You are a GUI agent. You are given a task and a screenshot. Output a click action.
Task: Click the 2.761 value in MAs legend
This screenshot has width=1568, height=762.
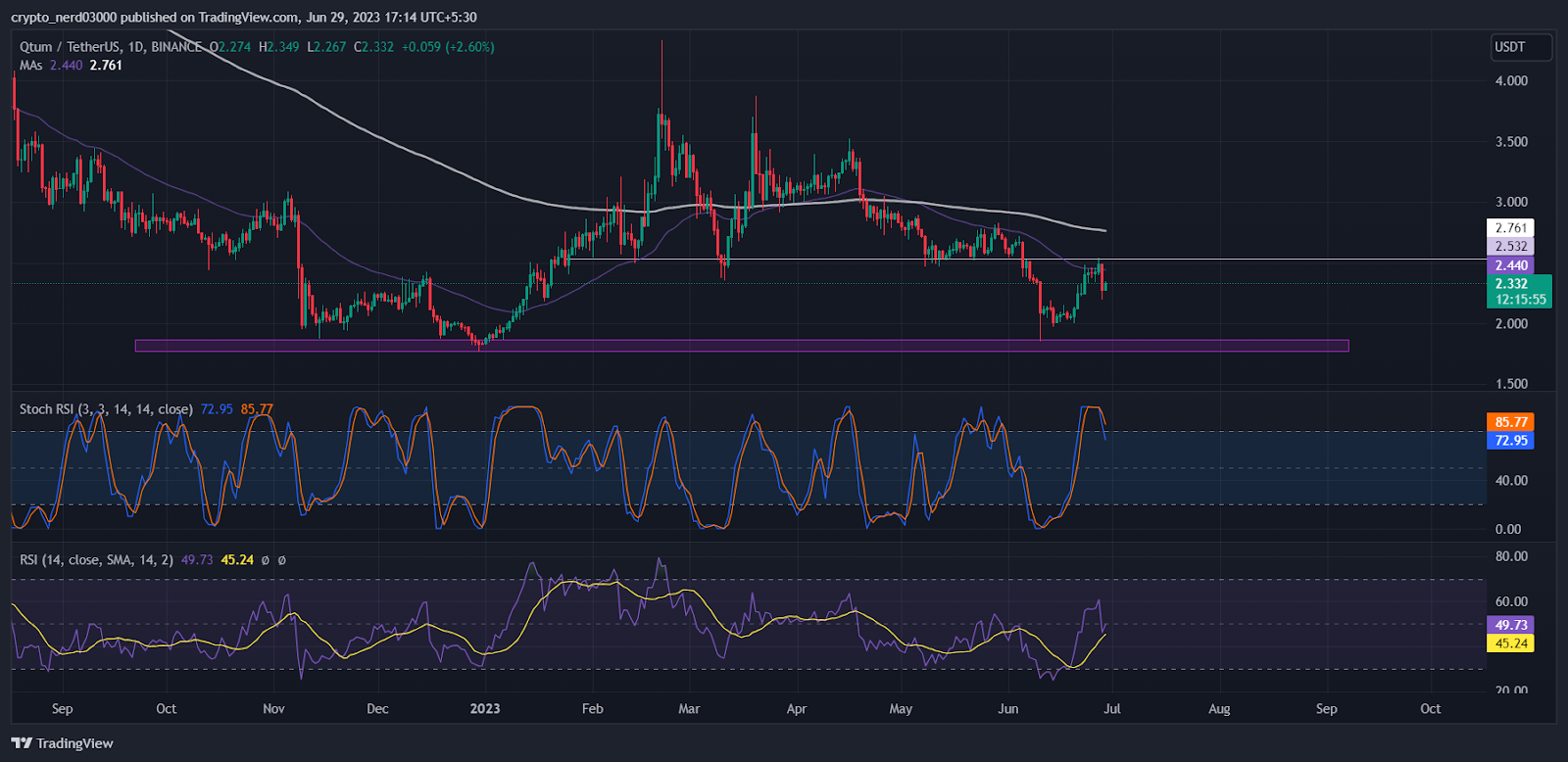point(106,66)
